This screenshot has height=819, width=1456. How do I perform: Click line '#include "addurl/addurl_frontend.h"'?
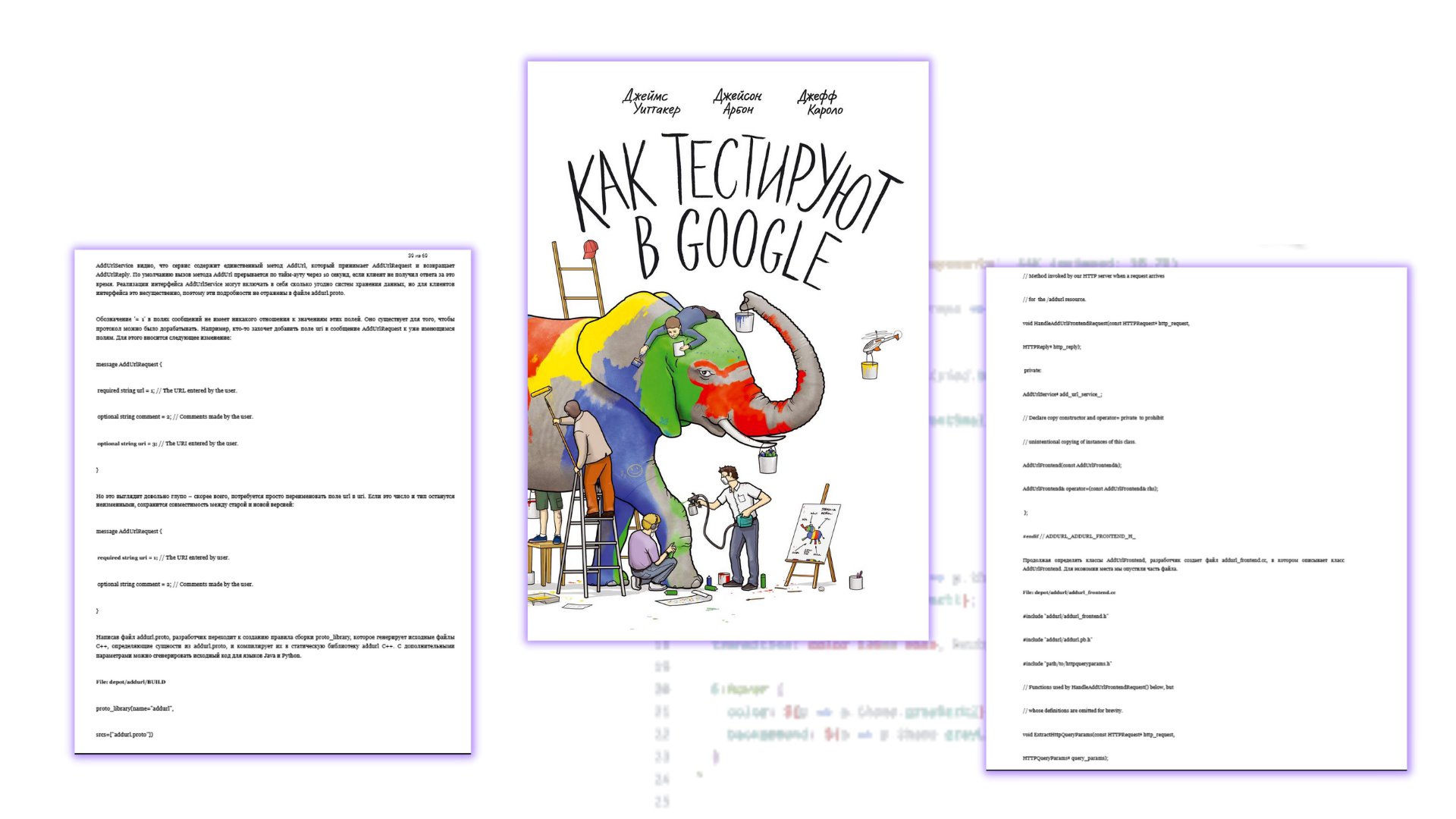click(1065, 616)
